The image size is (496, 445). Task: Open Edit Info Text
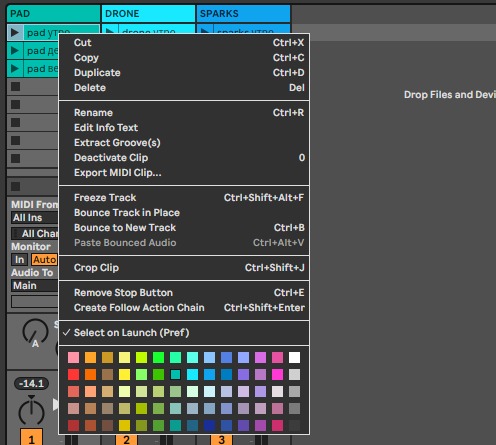tap(184, 128)
